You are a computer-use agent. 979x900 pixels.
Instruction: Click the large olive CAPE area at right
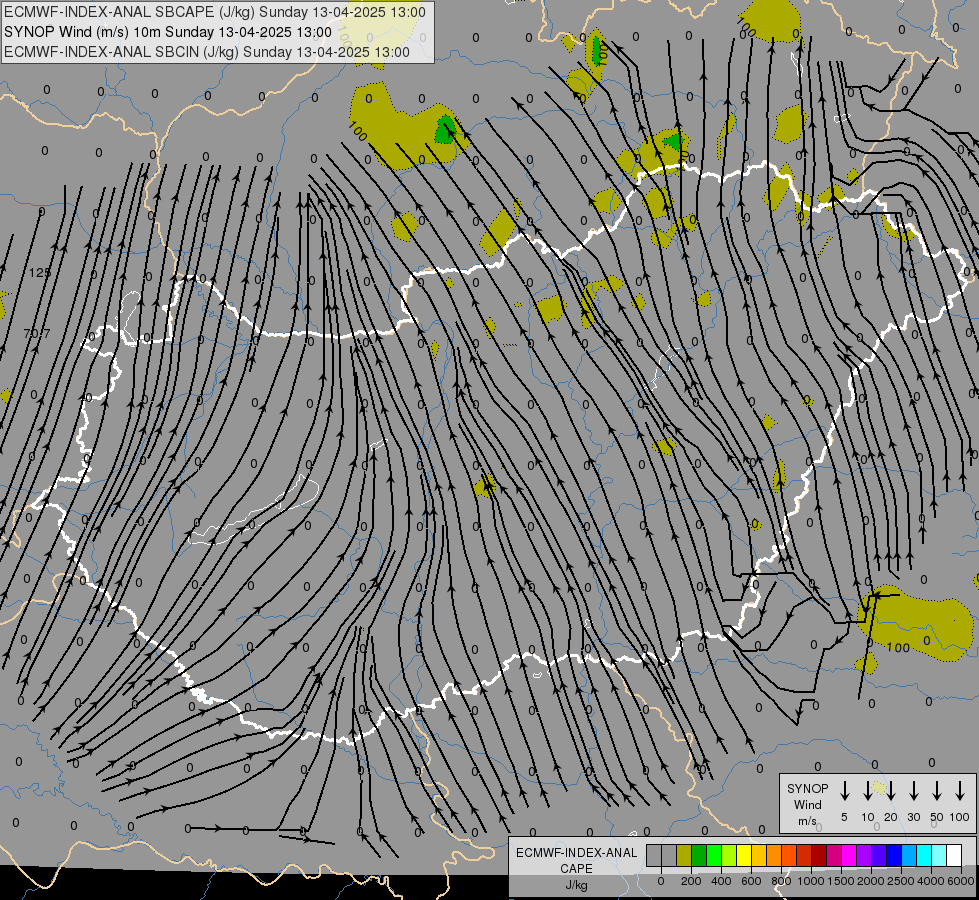coord(918,625)
